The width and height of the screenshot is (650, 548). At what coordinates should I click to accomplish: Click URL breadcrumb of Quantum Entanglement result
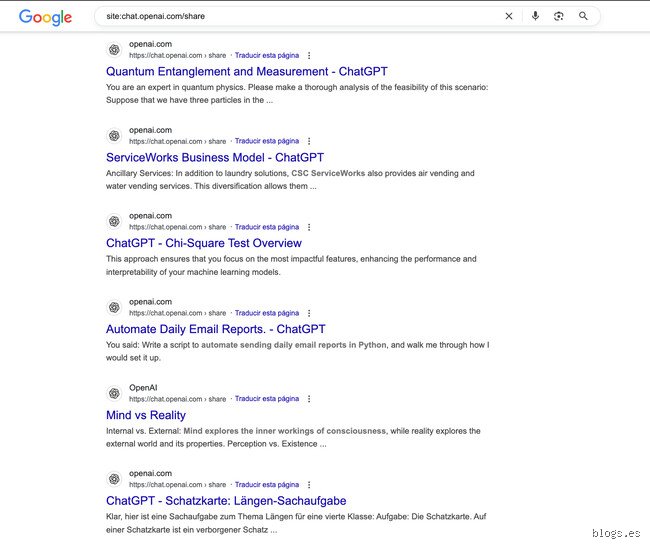pyautogui.click(x=177, y=56)
